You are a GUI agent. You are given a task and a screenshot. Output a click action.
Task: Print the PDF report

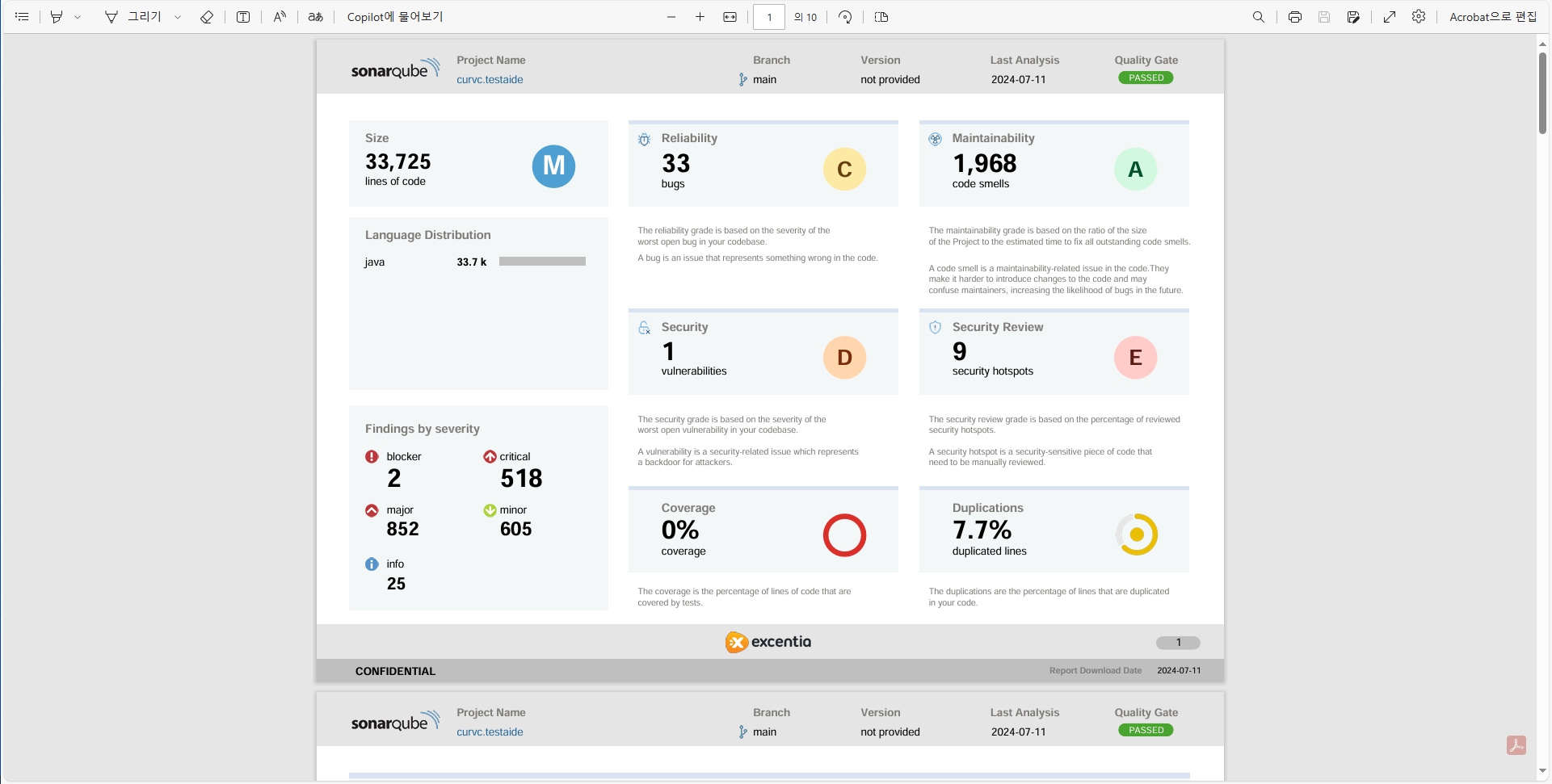pyautogui.click(x=1295, y=17)
